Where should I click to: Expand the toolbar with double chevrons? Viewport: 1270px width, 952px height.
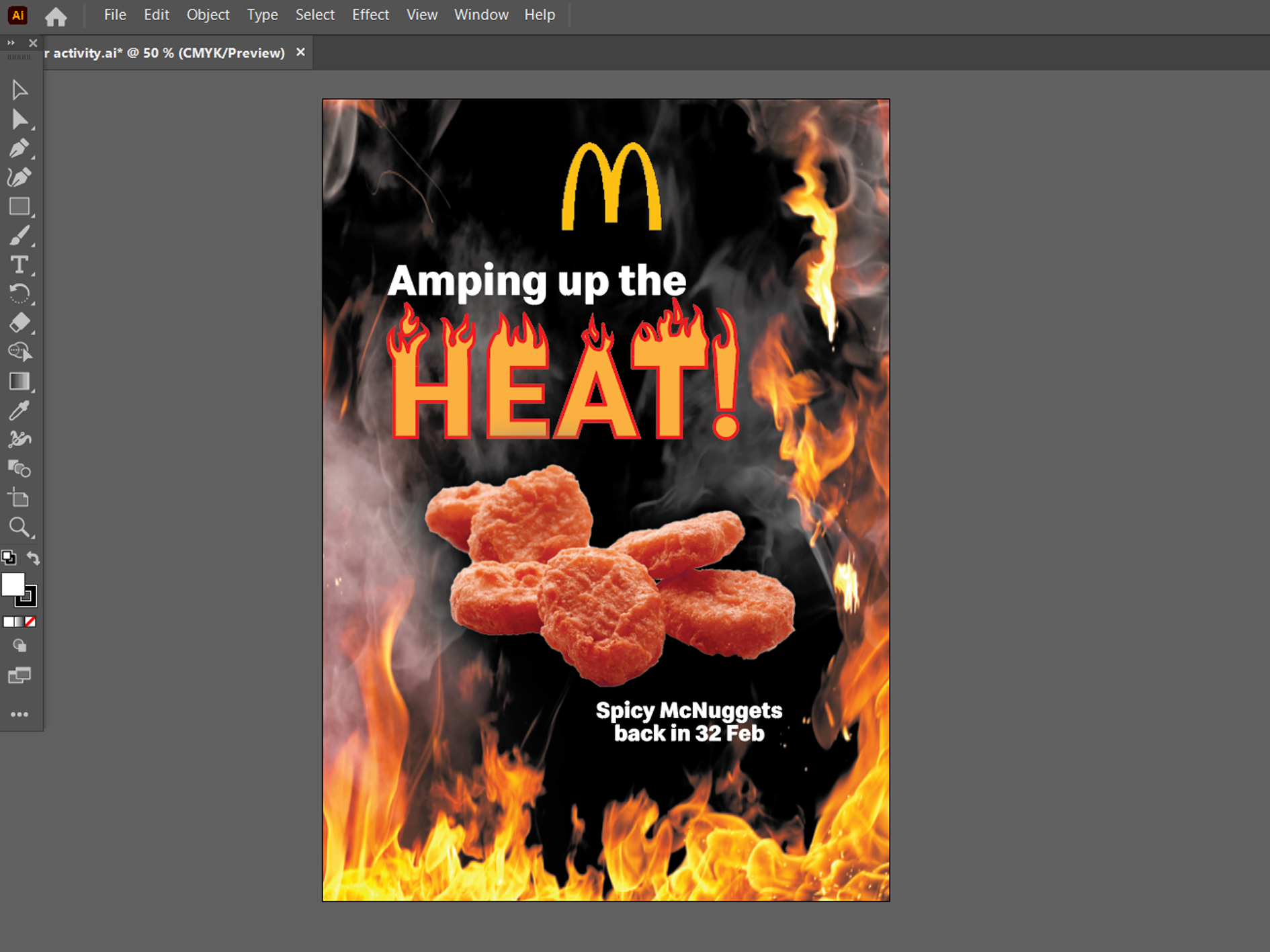(x=11, y=43)
